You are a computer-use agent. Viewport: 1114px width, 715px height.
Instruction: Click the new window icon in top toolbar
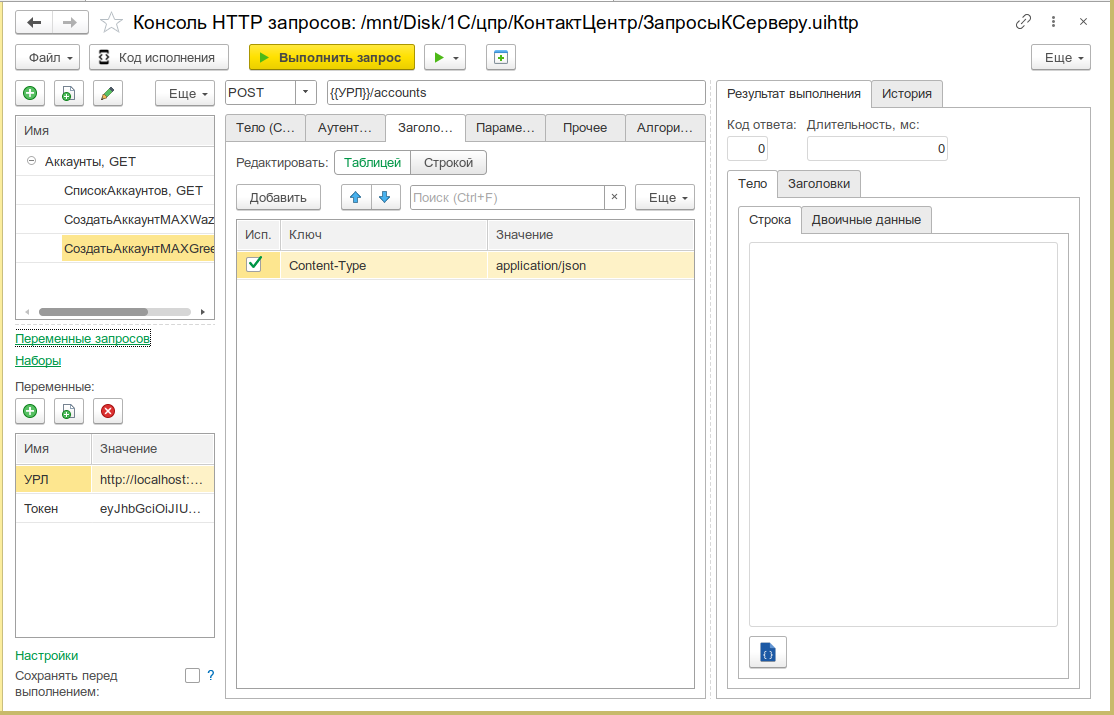(501, 58)
